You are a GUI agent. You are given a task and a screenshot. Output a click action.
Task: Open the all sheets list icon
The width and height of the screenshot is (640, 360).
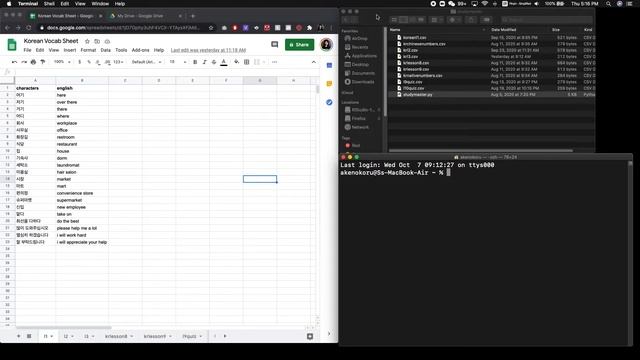[x=29, y=336]
